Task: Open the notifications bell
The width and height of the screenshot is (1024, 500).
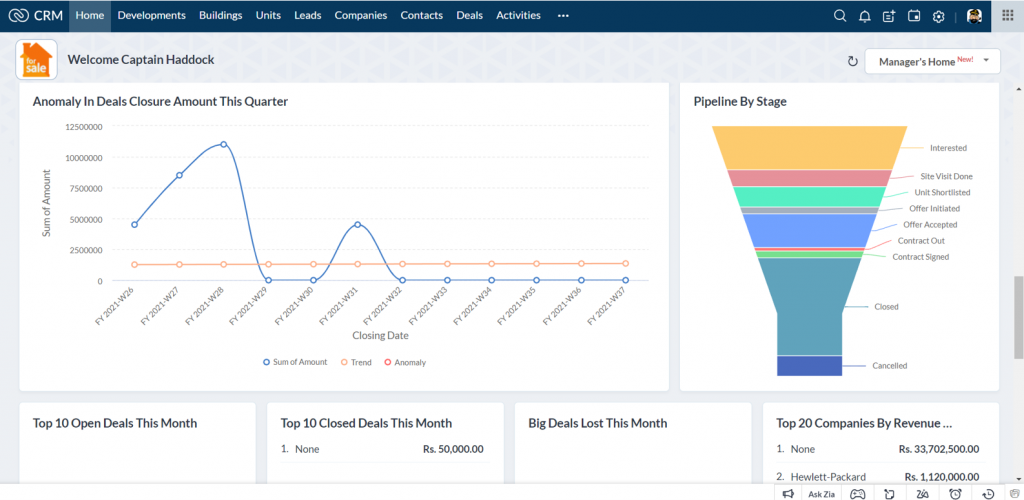Action: 865,16
